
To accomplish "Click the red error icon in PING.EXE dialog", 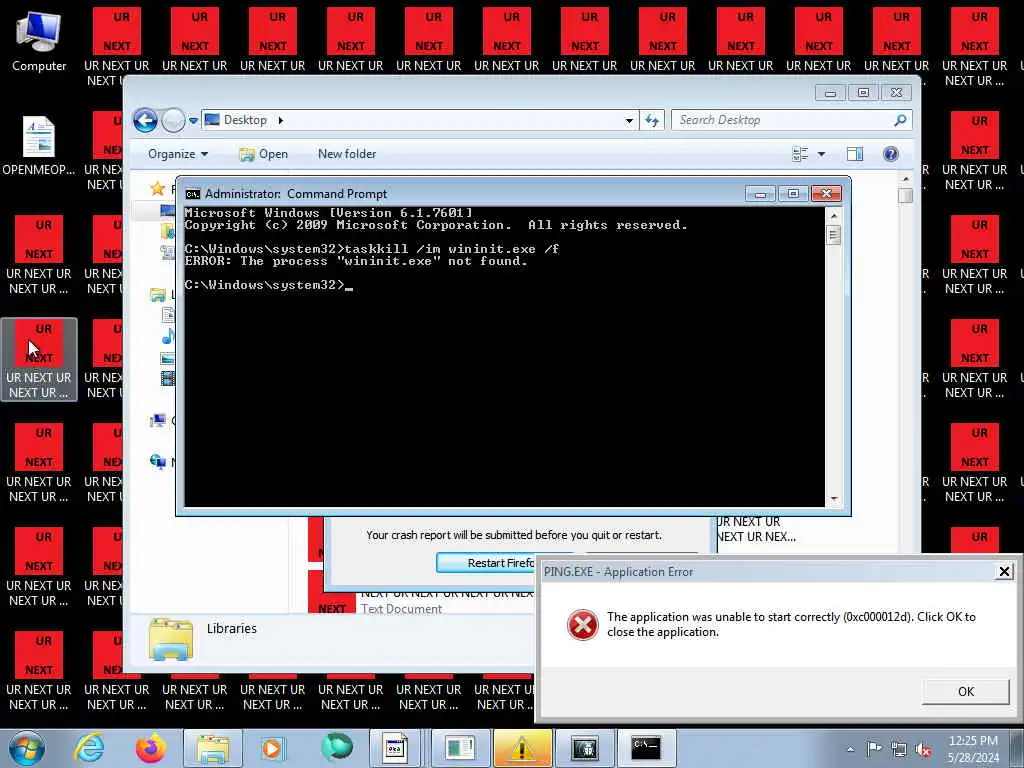I will [583, 625].
